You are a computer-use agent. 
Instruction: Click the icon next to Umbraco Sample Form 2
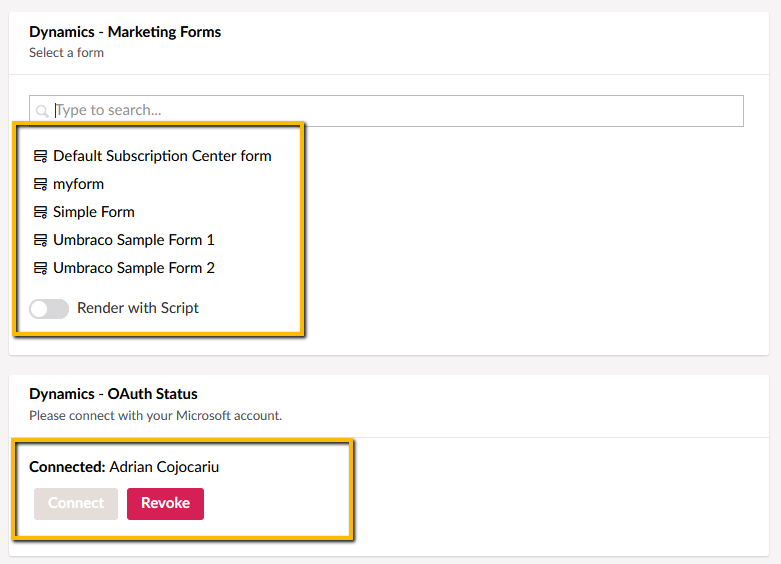[41, 269]
